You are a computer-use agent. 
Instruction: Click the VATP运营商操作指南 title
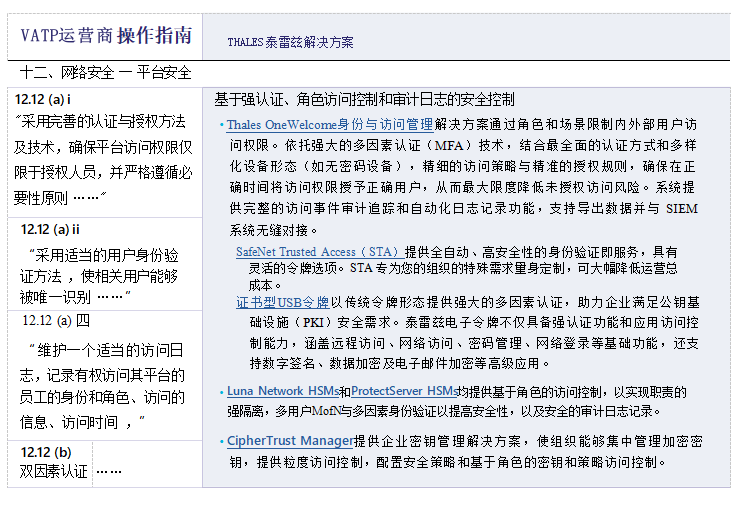tap(106, 35)
